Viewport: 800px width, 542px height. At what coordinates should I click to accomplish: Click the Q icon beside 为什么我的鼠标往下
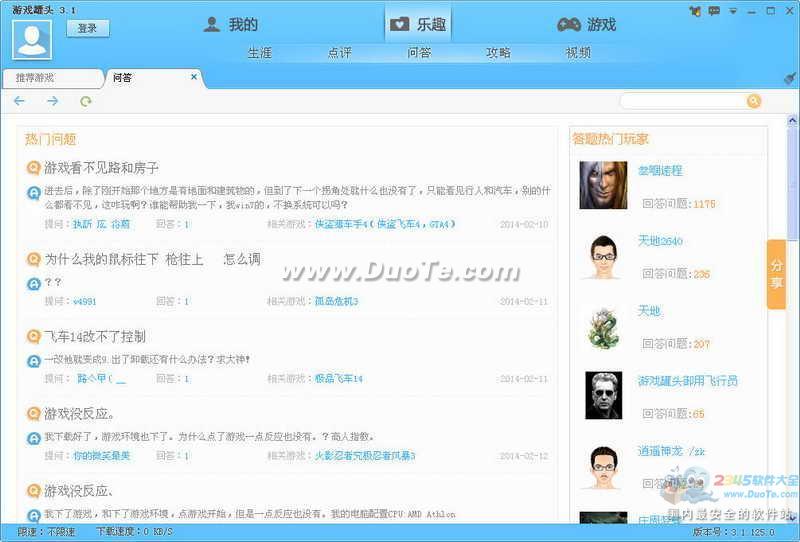tap(33, 259)
